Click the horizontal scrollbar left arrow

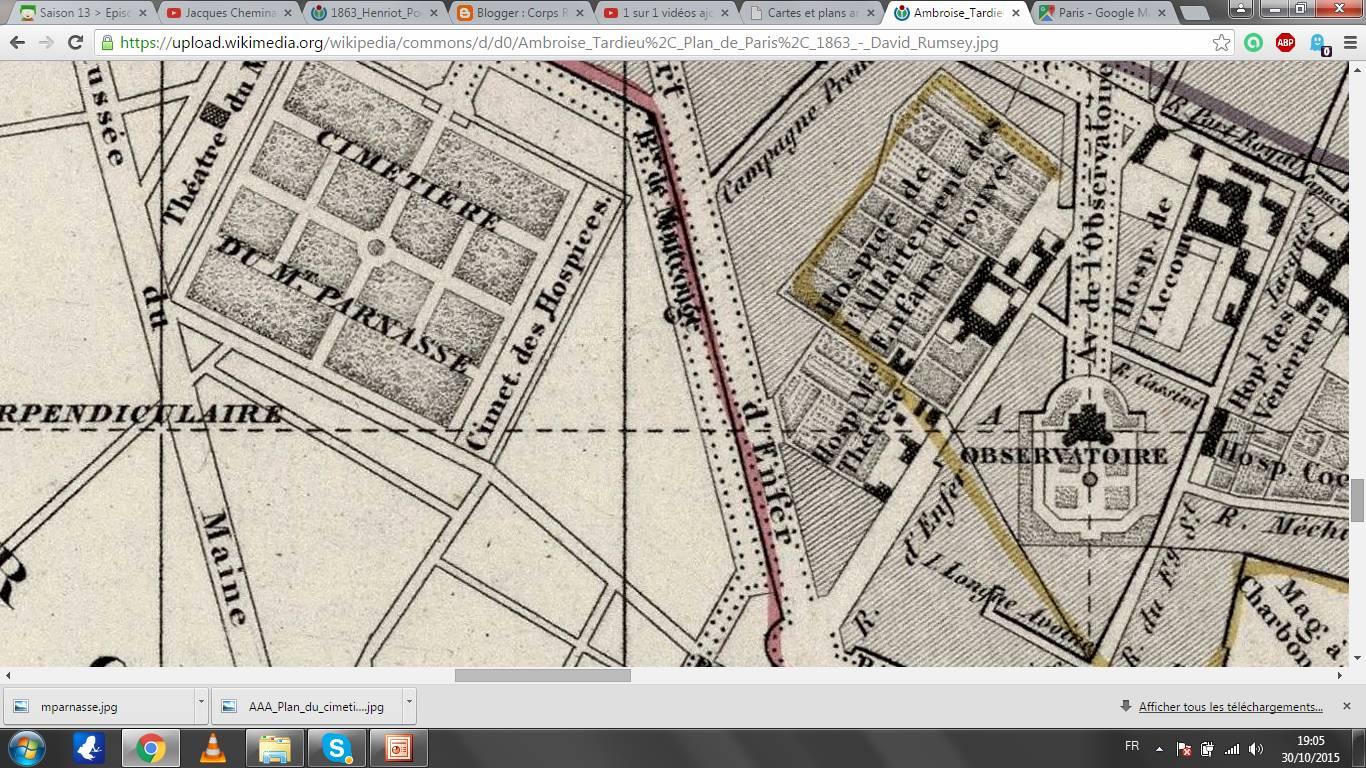pos(7,675)
